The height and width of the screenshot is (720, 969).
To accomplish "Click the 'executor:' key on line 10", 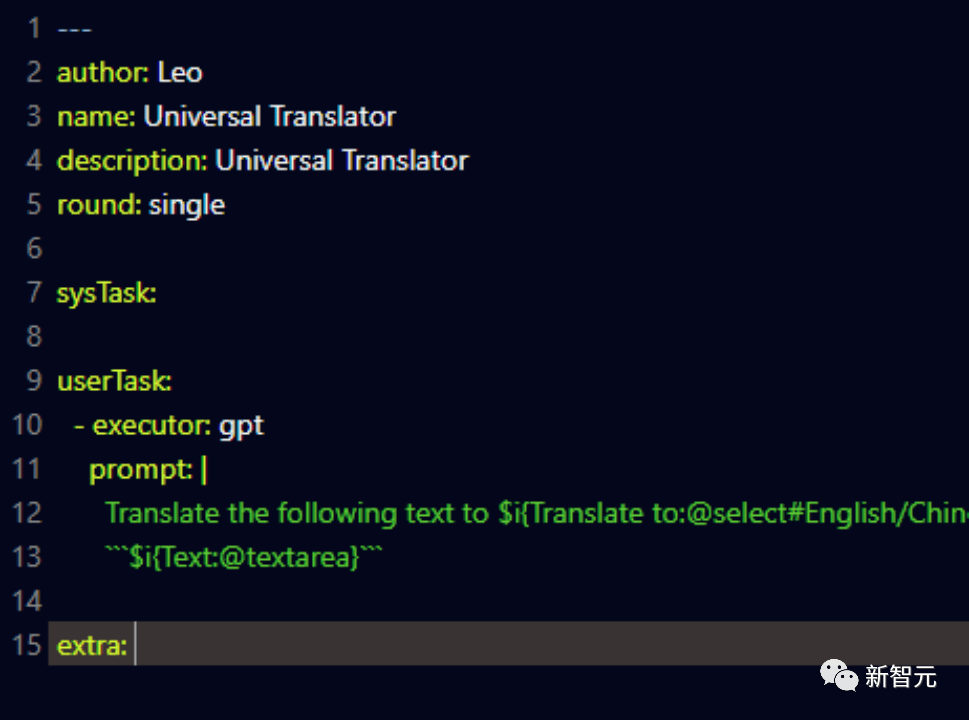I will click(x=151, y=425).
